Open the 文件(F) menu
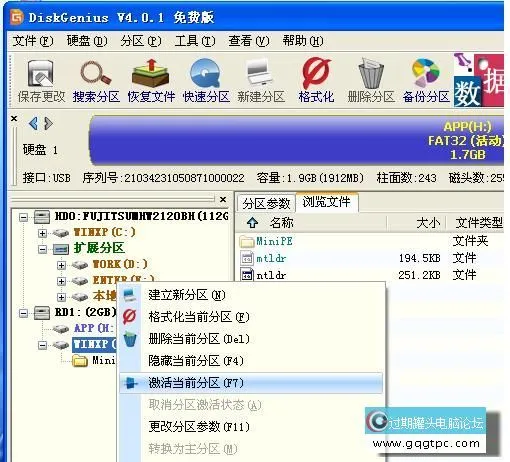Screen dimensions: 510x462 click(x=33, y=41)
